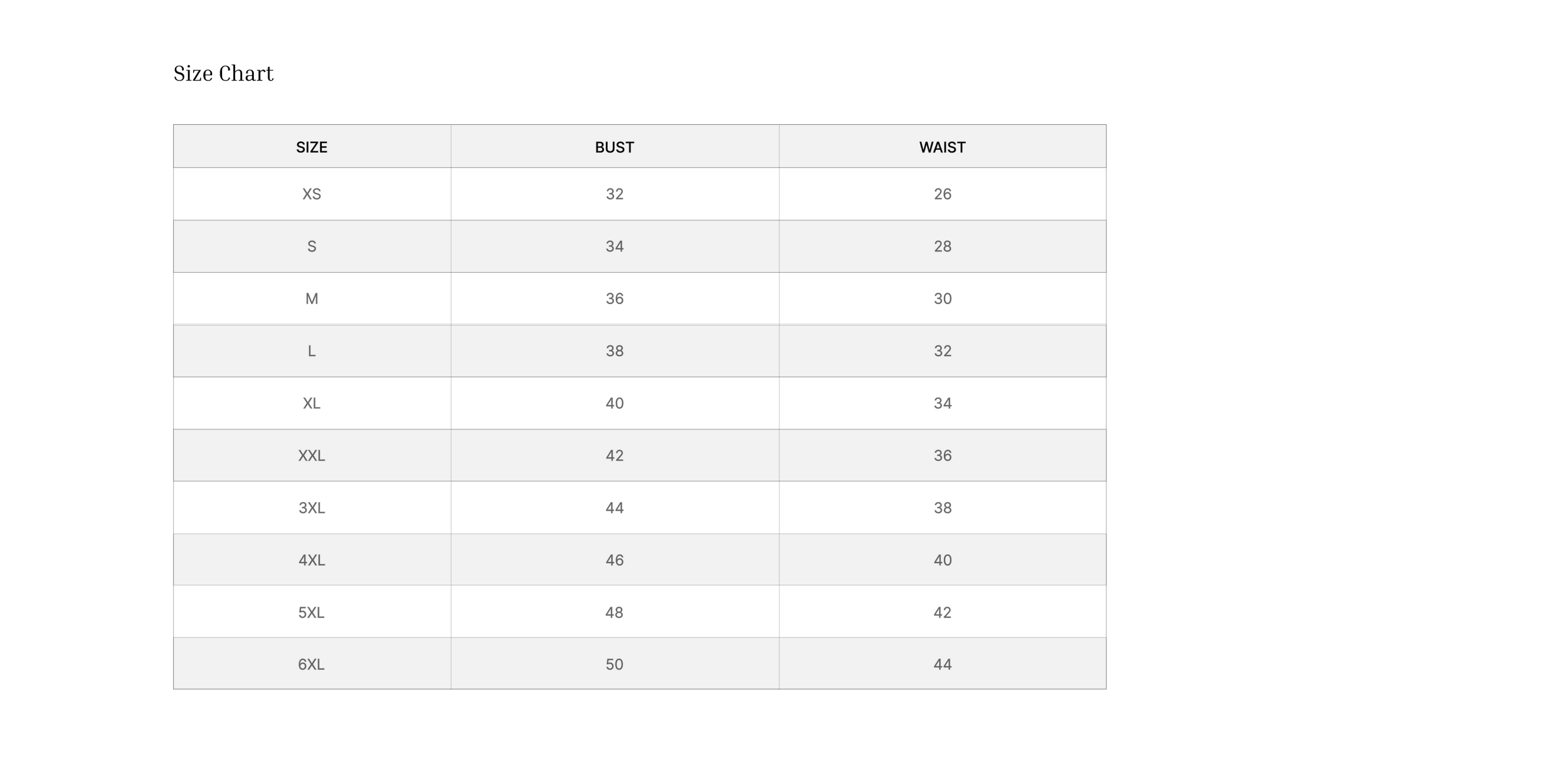Click the Size Chart heading
The width and height of the screenshot is (1568, 765).
click(223, 73)
